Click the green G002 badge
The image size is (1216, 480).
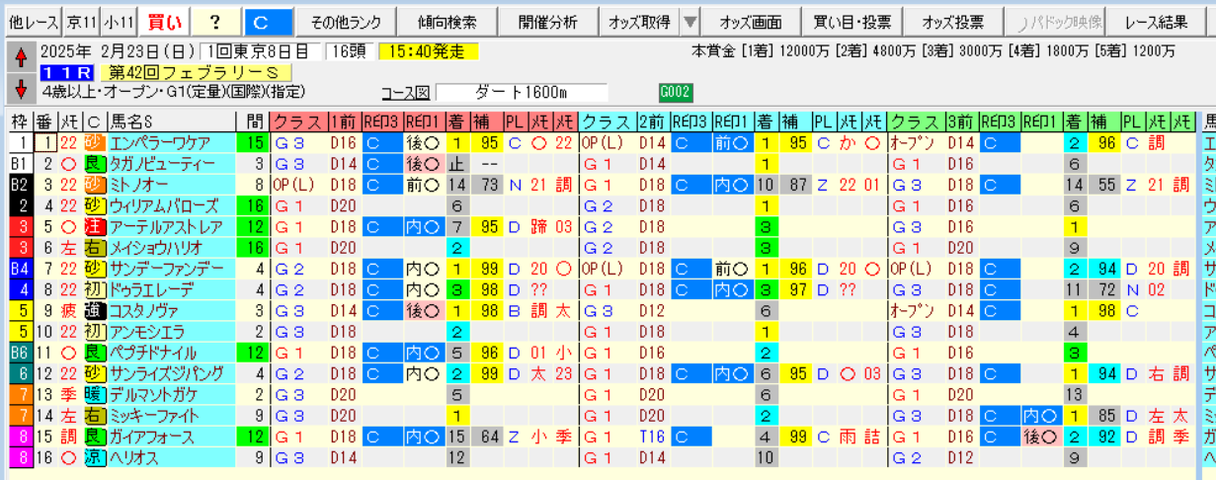click(675, 93)
